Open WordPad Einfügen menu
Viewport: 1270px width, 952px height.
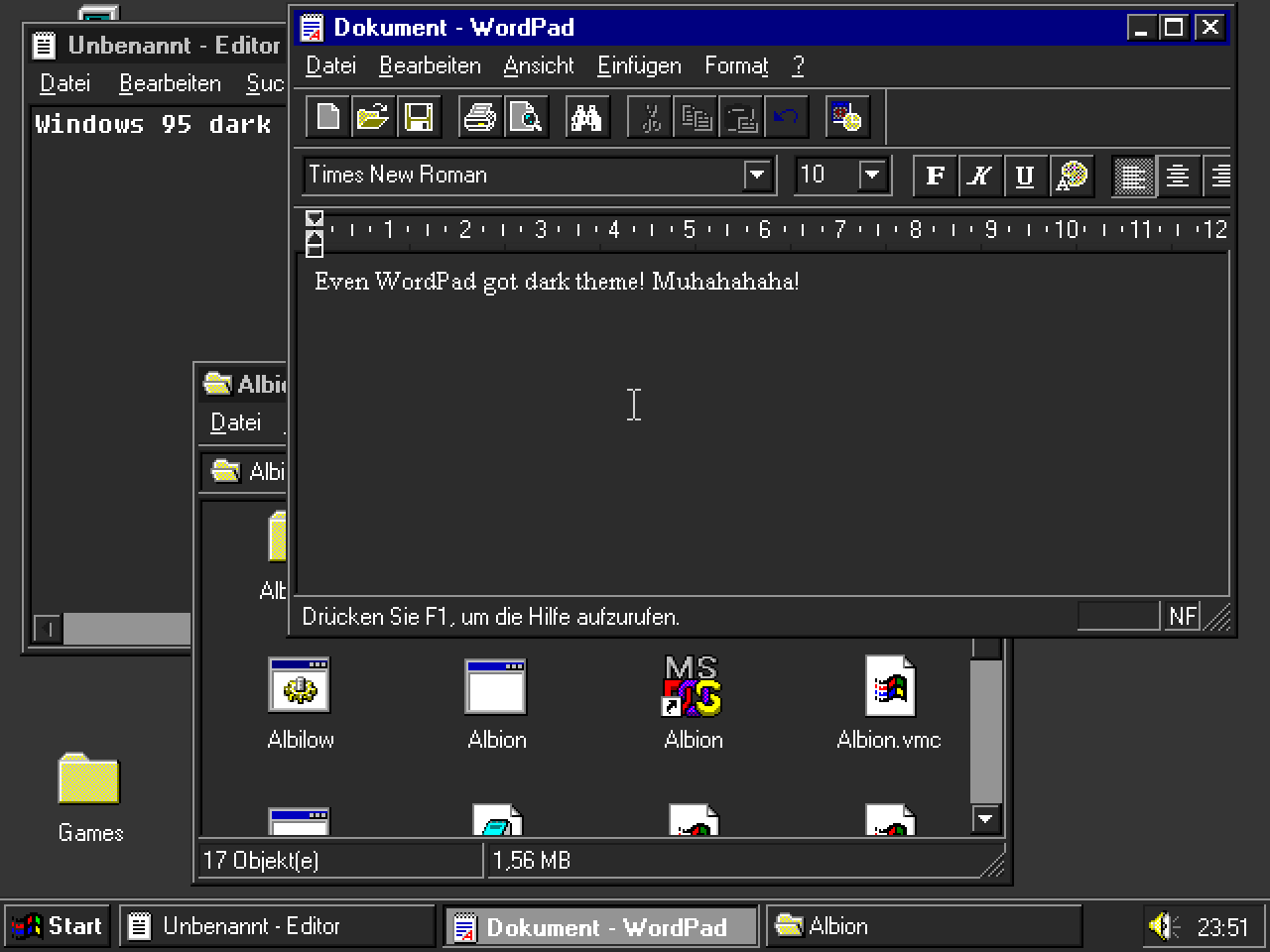[x=639, y=65]
